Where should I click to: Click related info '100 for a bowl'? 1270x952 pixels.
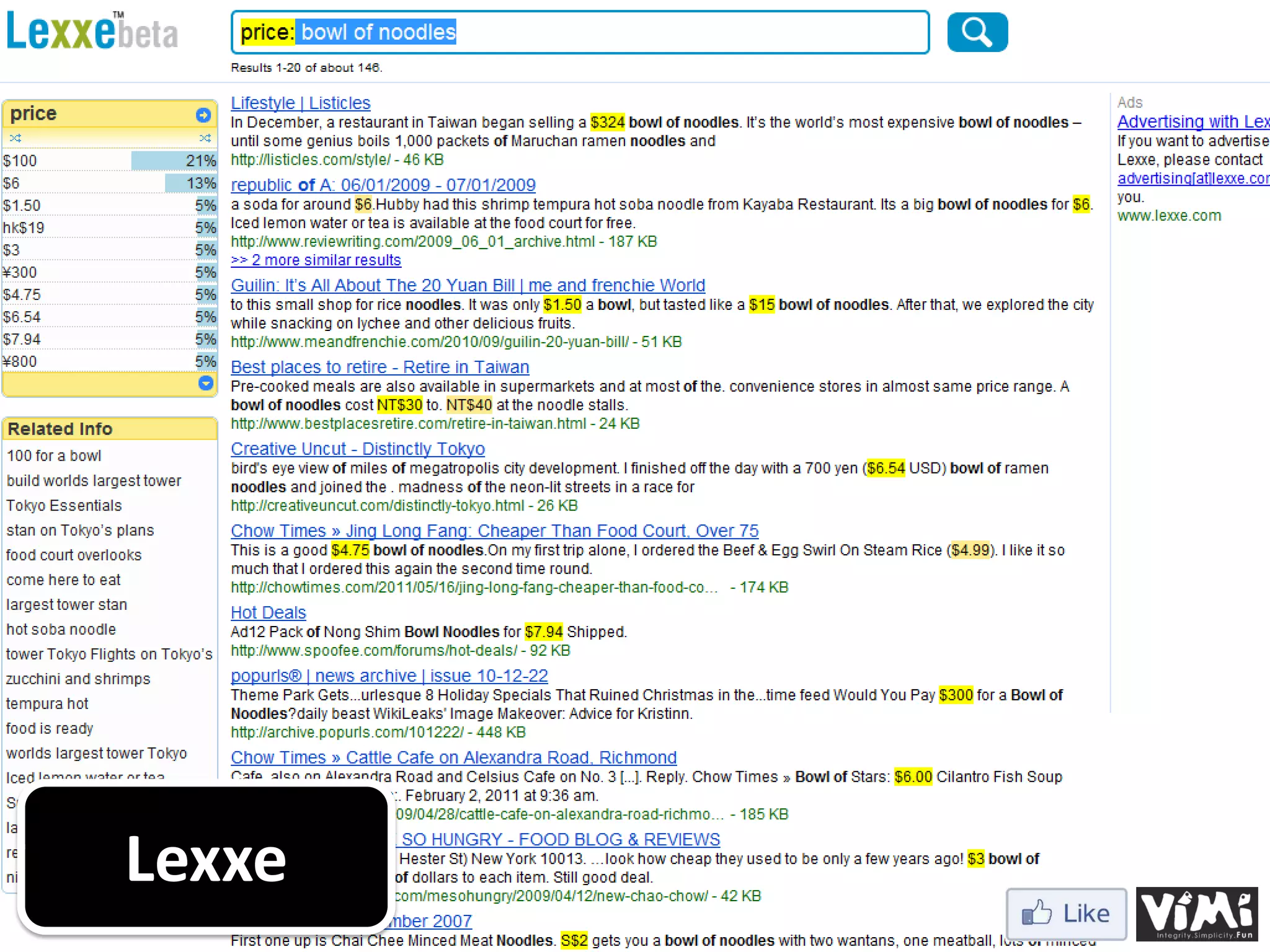(54, 456)
